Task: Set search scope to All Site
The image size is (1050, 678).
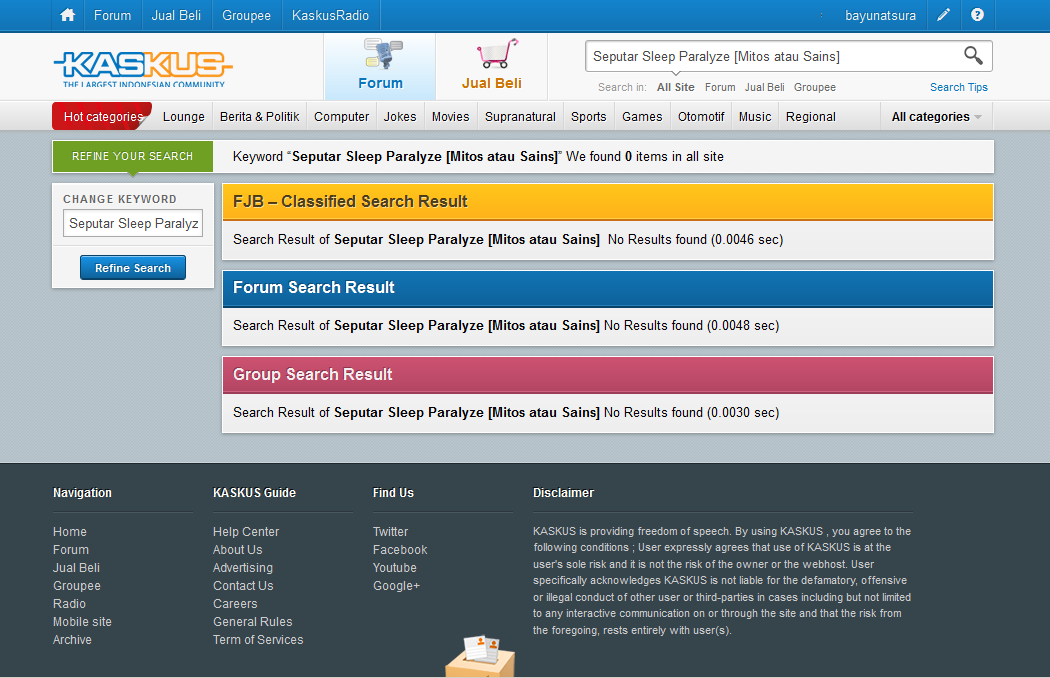Action: (676, 87)
